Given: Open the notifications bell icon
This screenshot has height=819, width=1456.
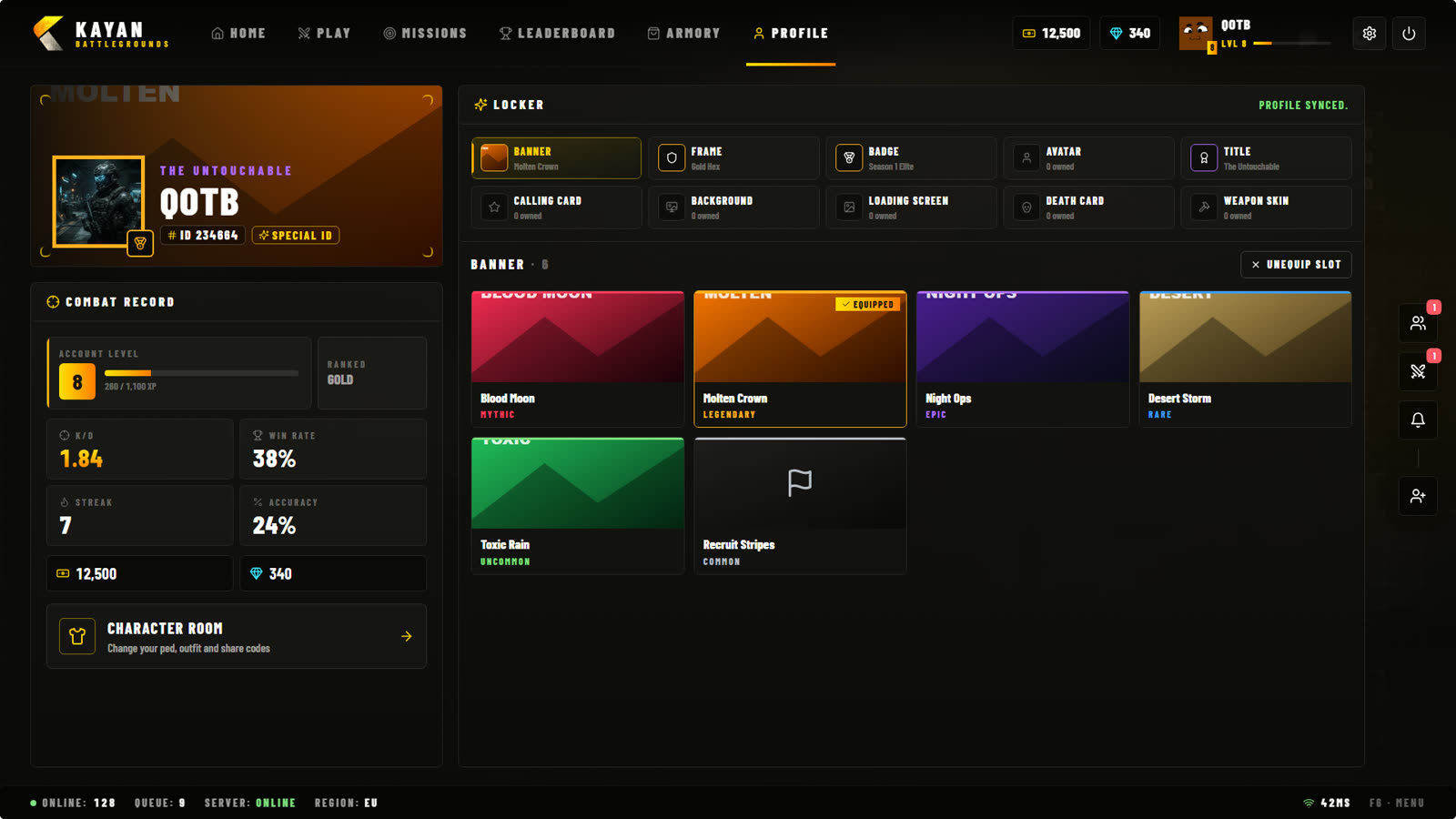Looking at the screenshot, I should 1418,420.
